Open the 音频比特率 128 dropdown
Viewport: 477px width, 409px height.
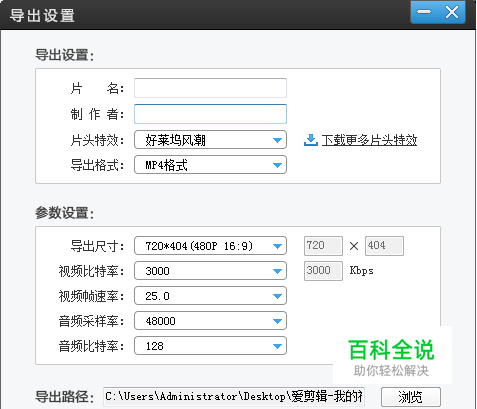[210, 346]
